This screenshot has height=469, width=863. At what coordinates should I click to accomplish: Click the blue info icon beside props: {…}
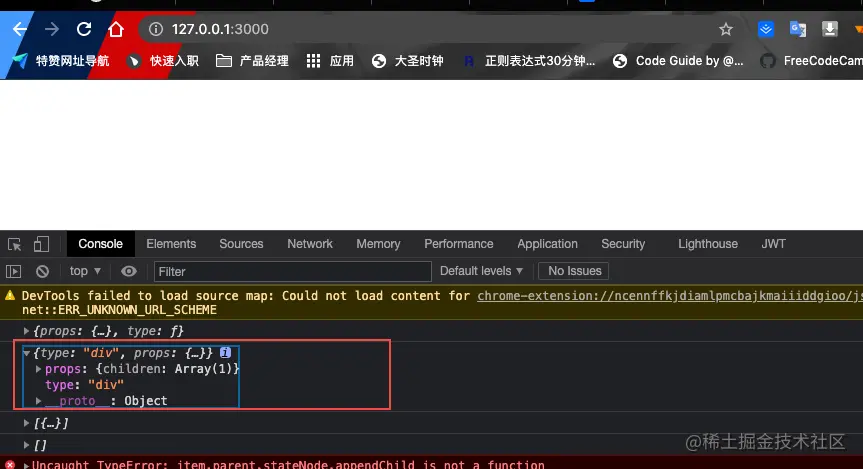[x=225, y=352]
